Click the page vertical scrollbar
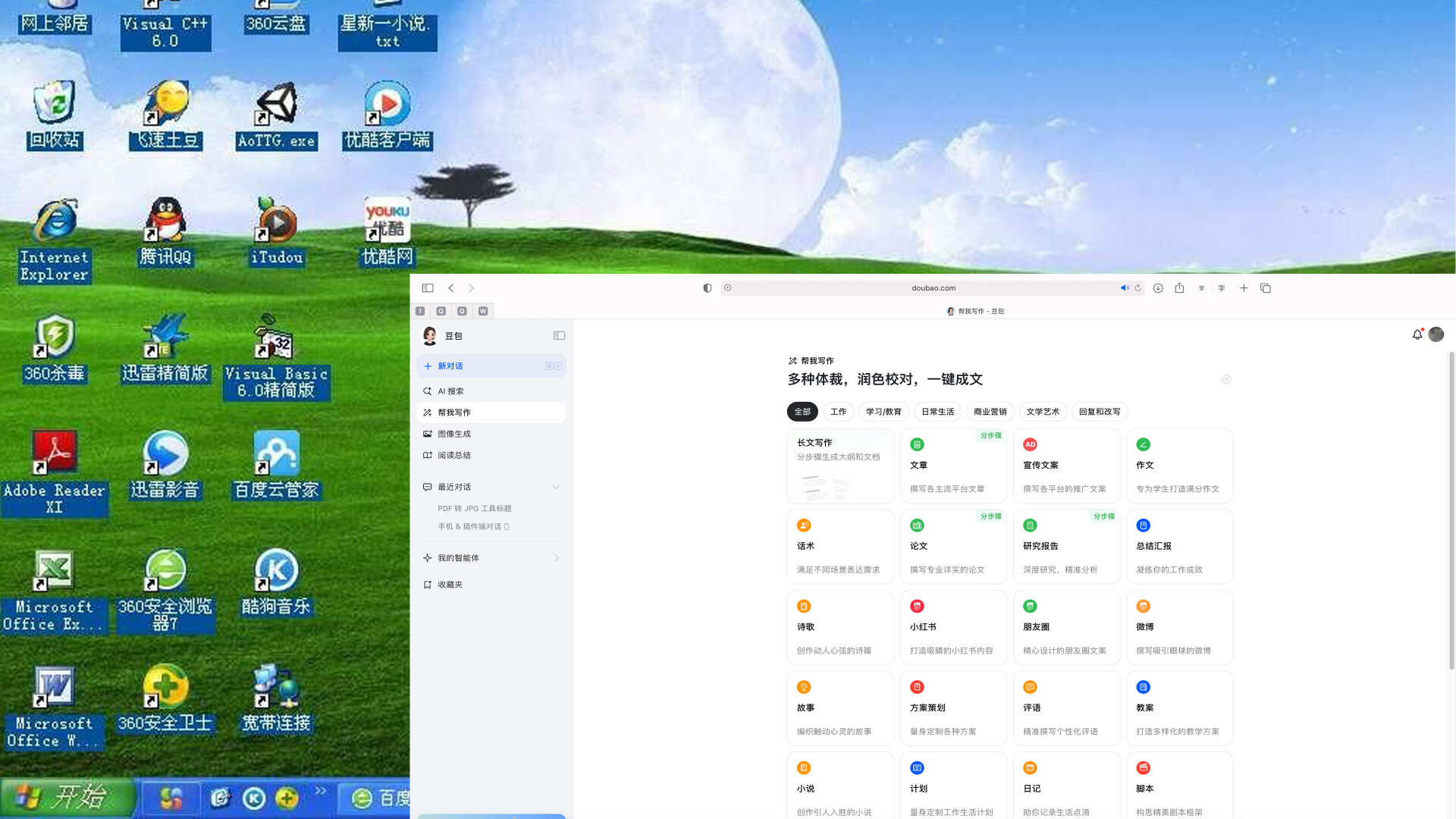1456x819 pixels. (x=1451, y=510)
